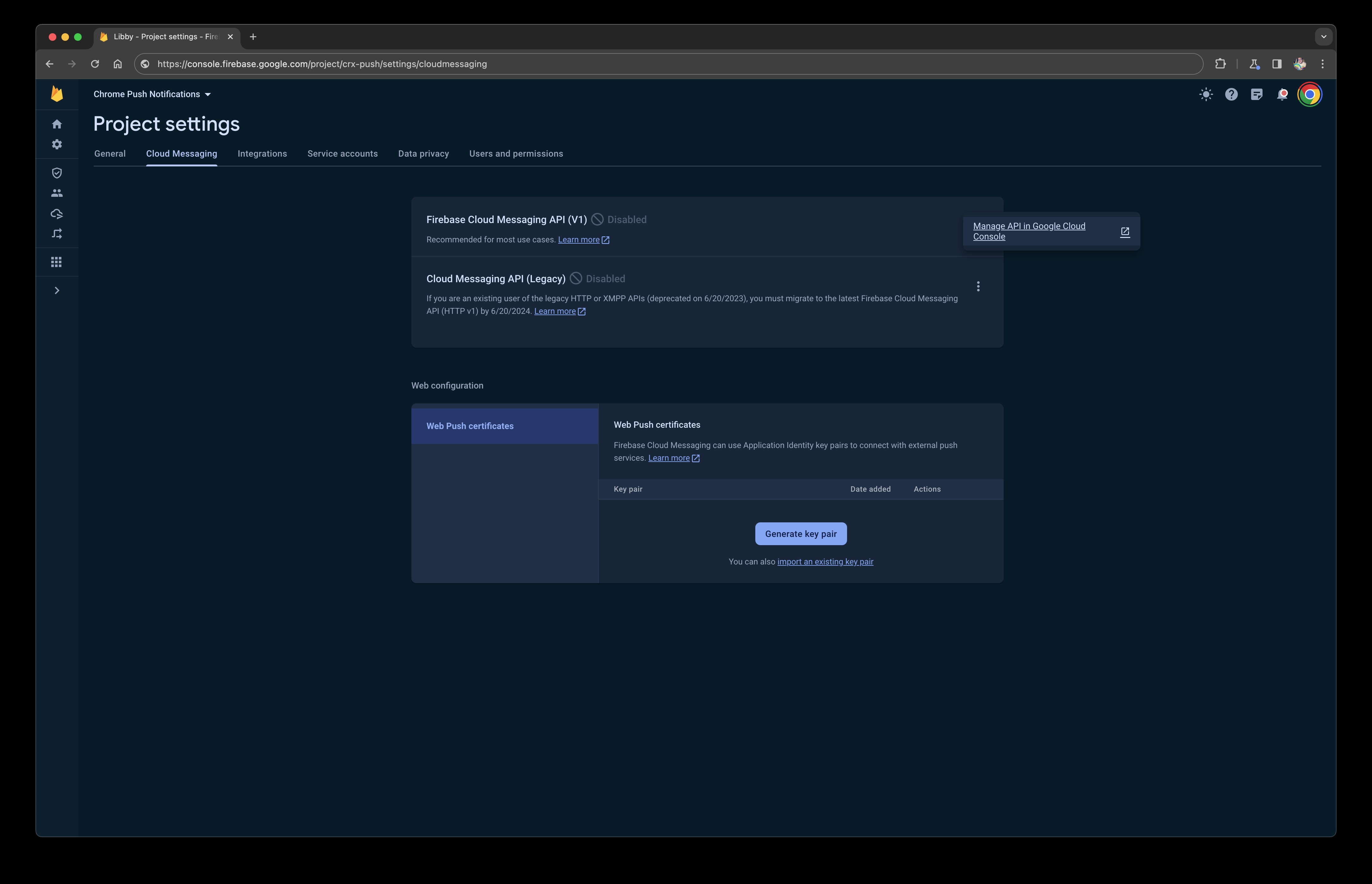Select the Cloud Messaging tab
Viewport: 1372px width, 884px height.
pyautogui.click(x=181, y=153)
